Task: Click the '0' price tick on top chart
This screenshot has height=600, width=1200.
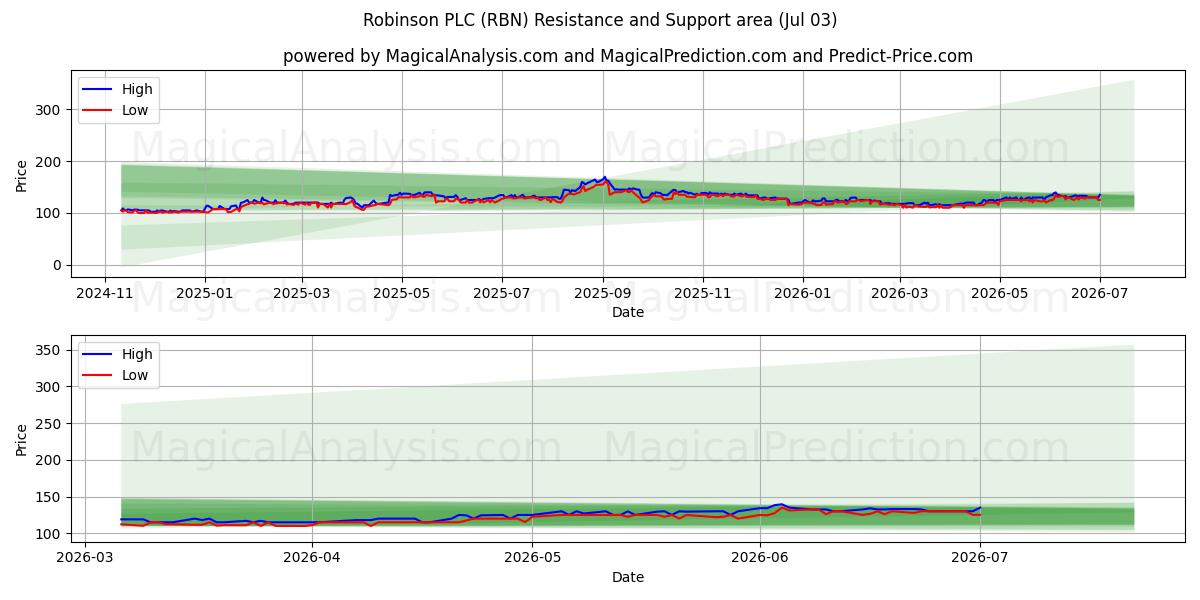Action: [56, 266]
